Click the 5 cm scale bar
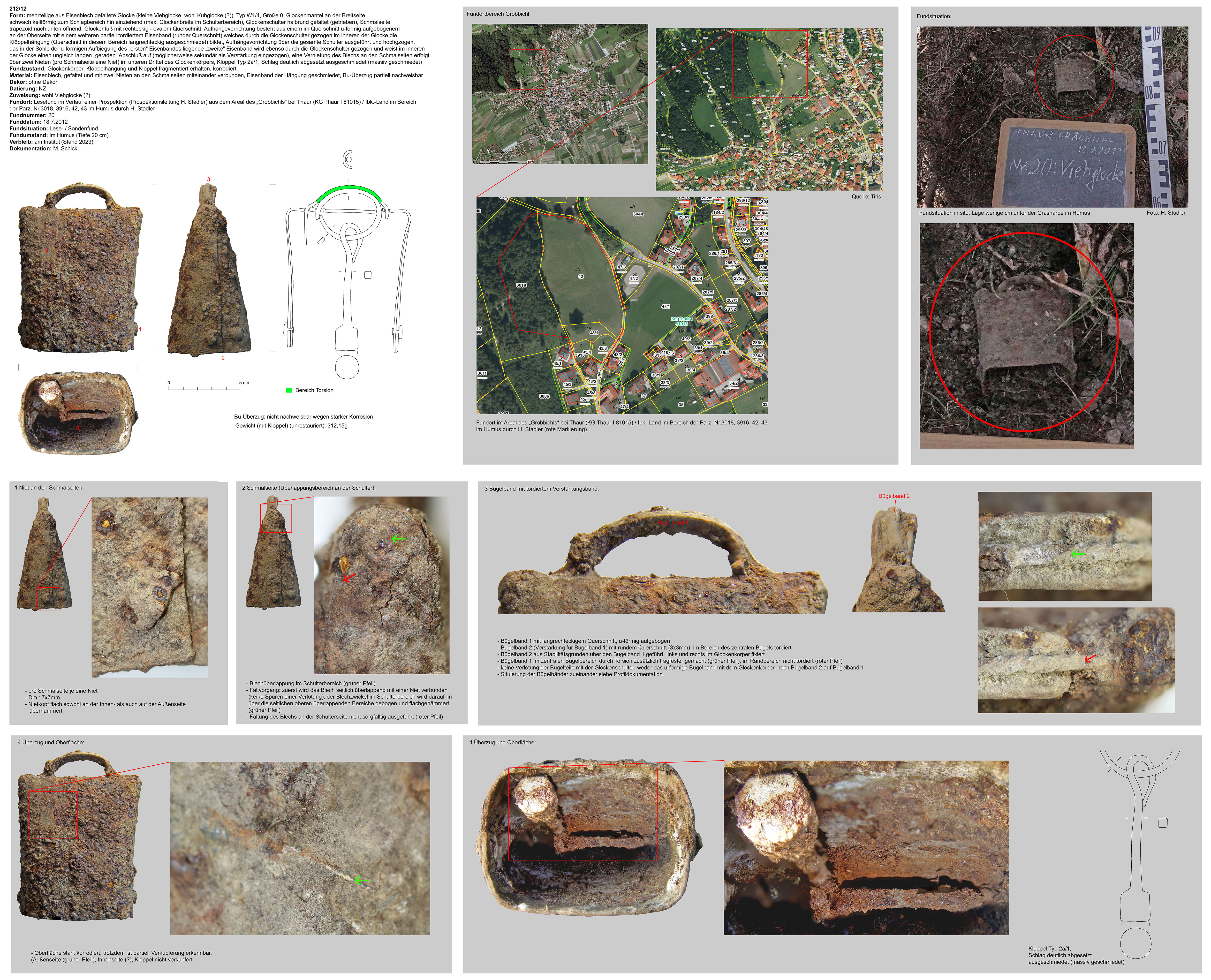1211x980 pixels. [204, 388]
